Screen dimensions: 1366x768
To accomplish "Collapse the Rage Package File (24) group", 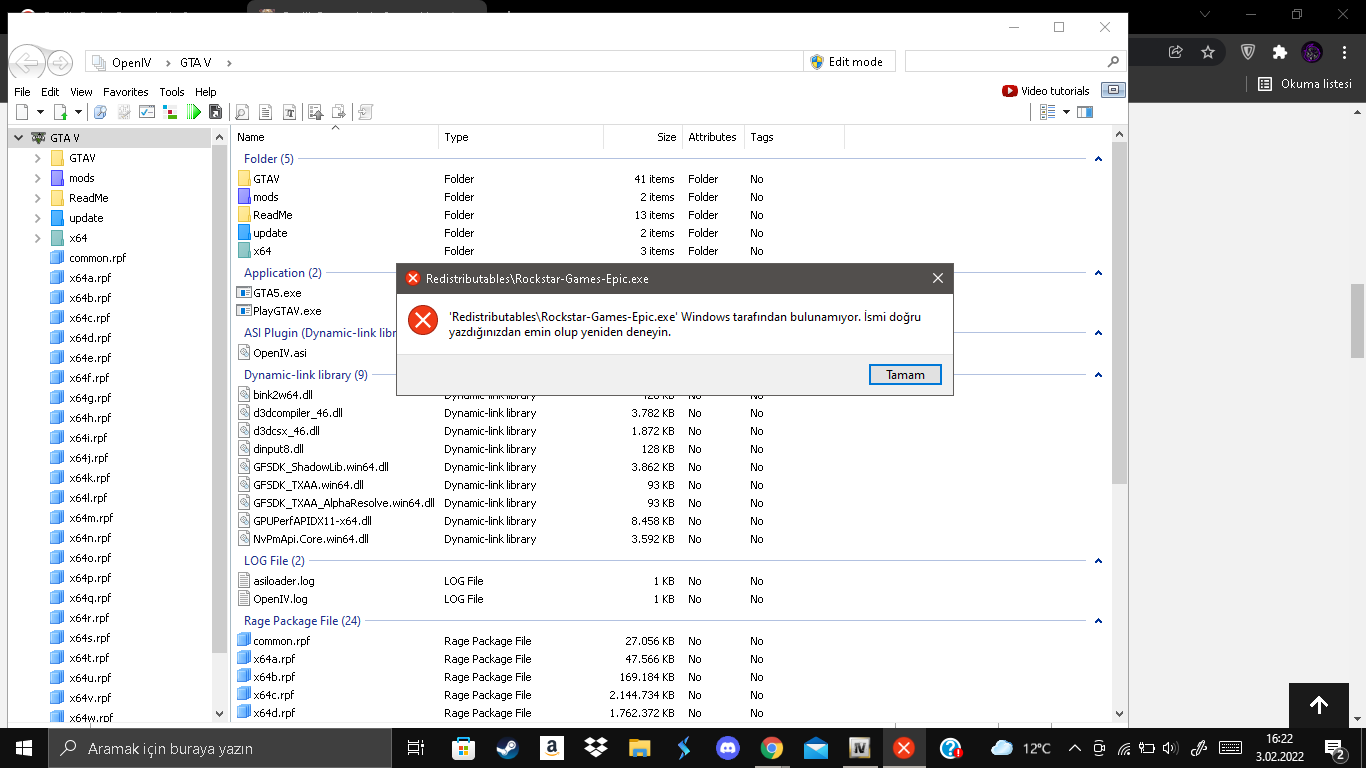I will pyautogui.click(x=1098, y=621).
